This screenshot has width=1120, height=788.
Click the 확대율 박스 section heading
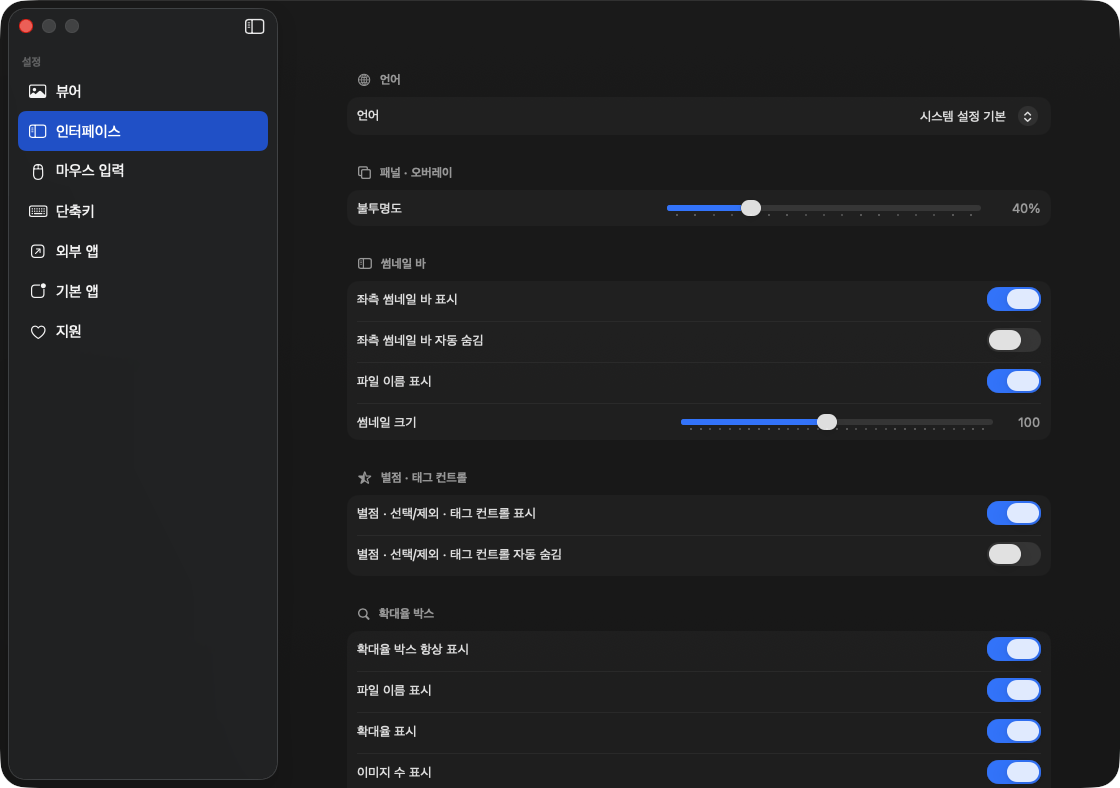point(406,614)
